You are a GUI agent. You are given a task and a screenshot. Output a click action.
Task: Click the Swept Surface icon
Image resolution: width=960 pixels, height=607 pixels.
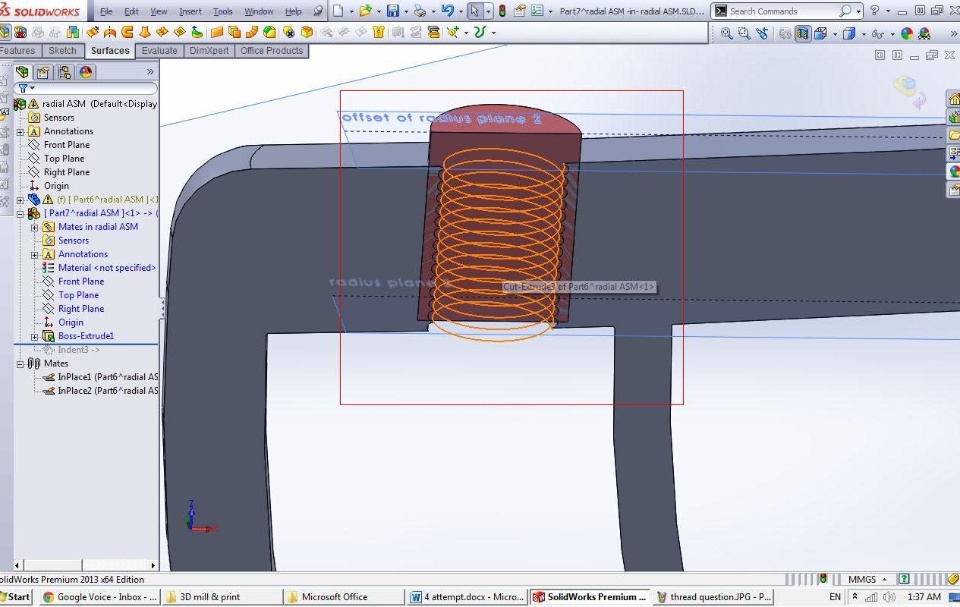[127, 32]
